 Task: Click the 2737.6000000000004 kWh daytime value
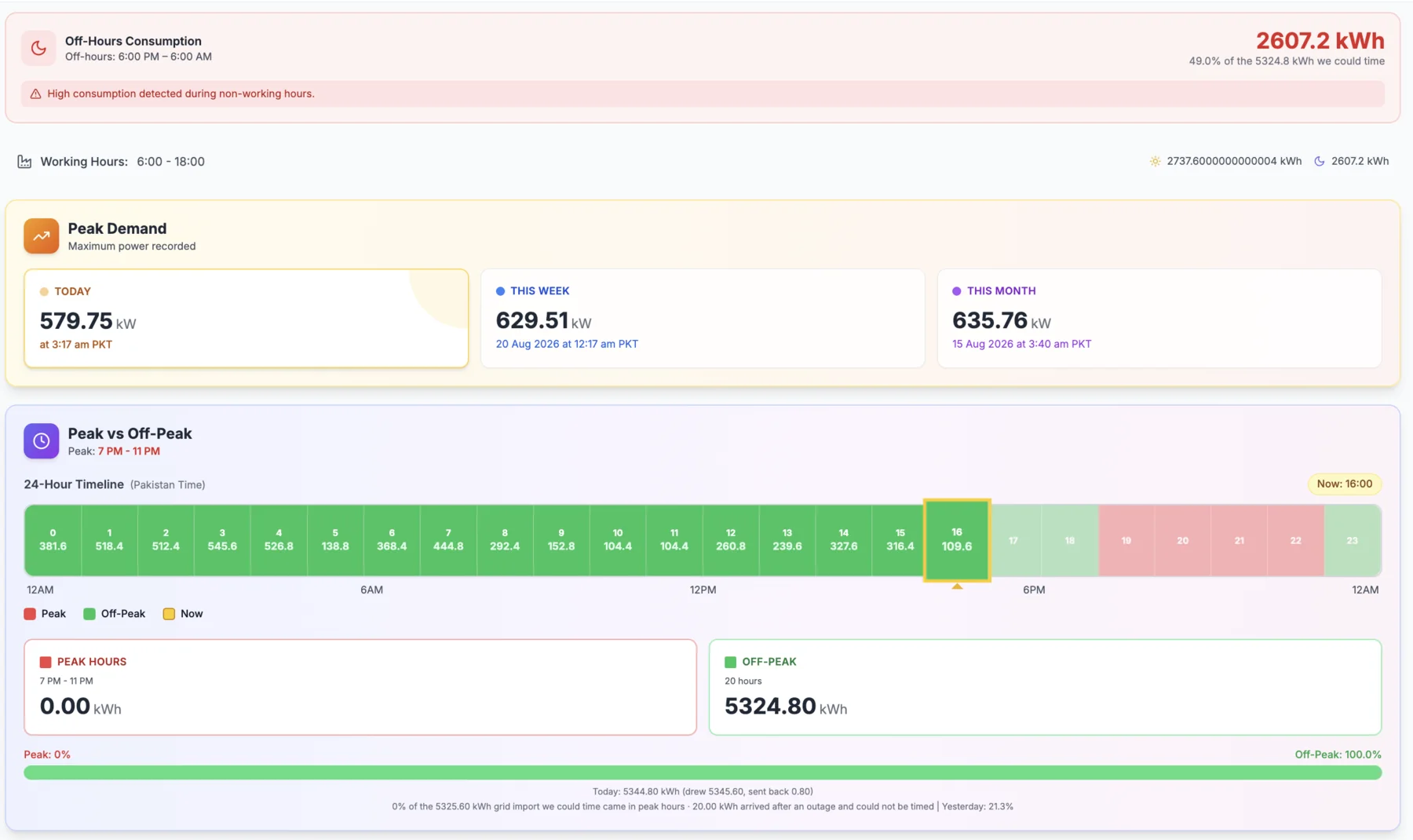(1234, 161)
